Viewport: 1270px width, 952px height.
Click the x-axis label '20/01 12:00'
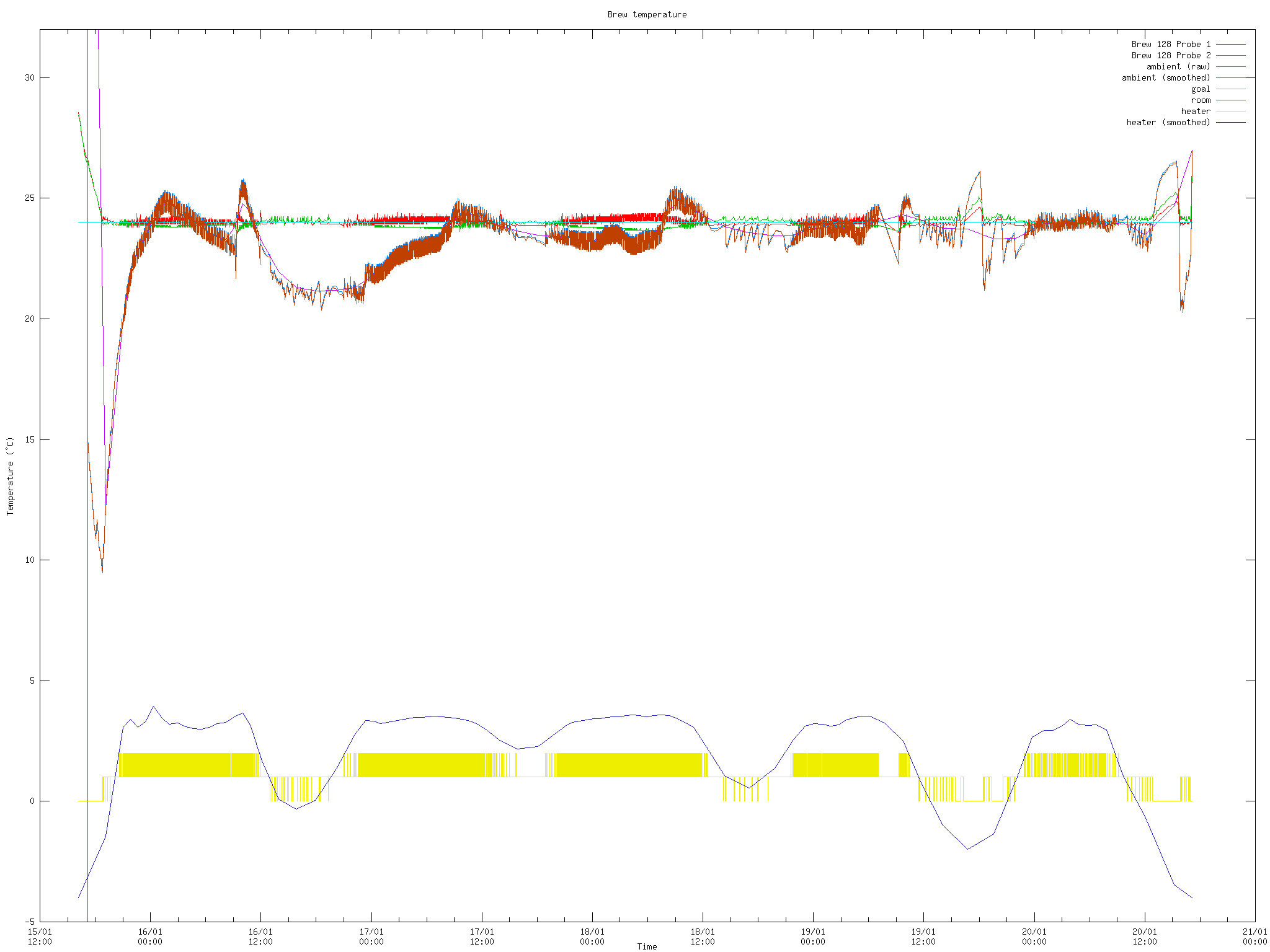coord(1145,937)
